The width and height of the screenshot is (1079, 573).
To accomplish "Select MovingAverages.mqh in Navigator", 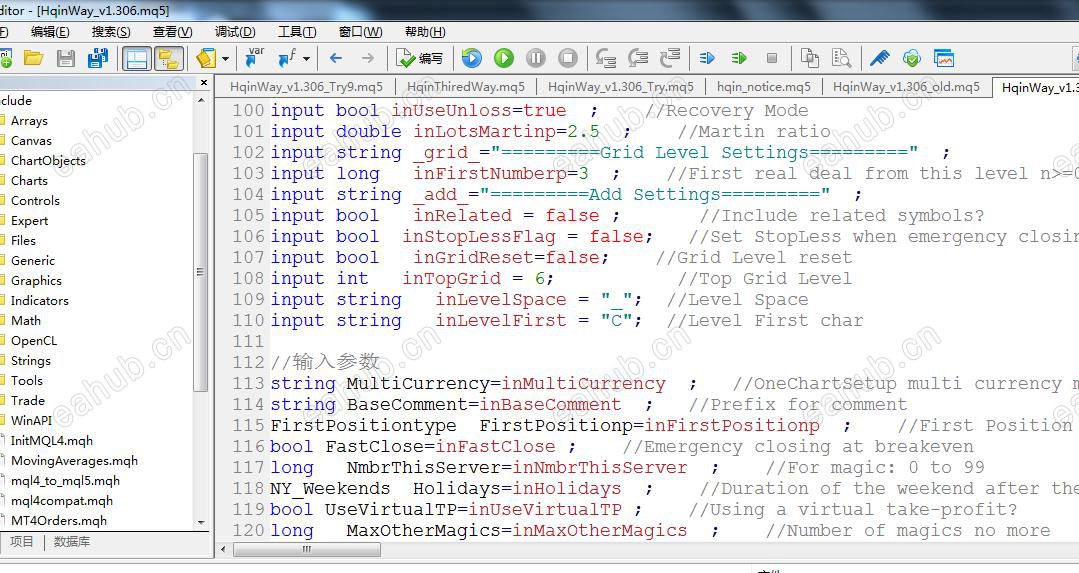I will click(x=74, y=460).
